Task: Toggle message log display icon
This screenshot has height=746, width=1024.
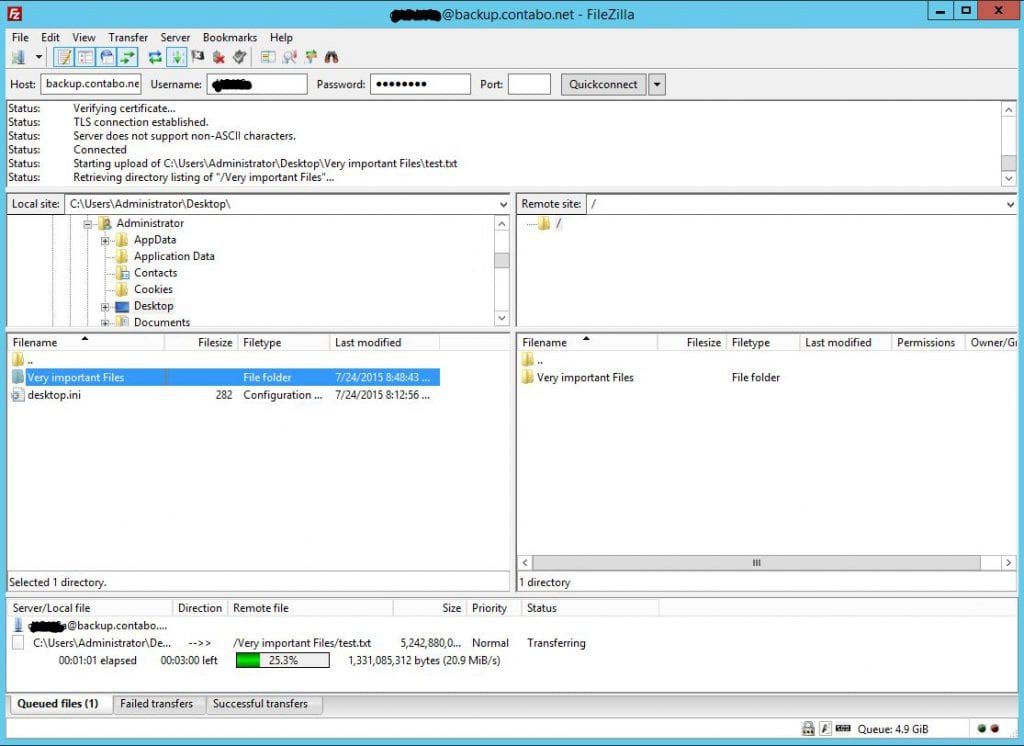Action: tap(64, 57)
